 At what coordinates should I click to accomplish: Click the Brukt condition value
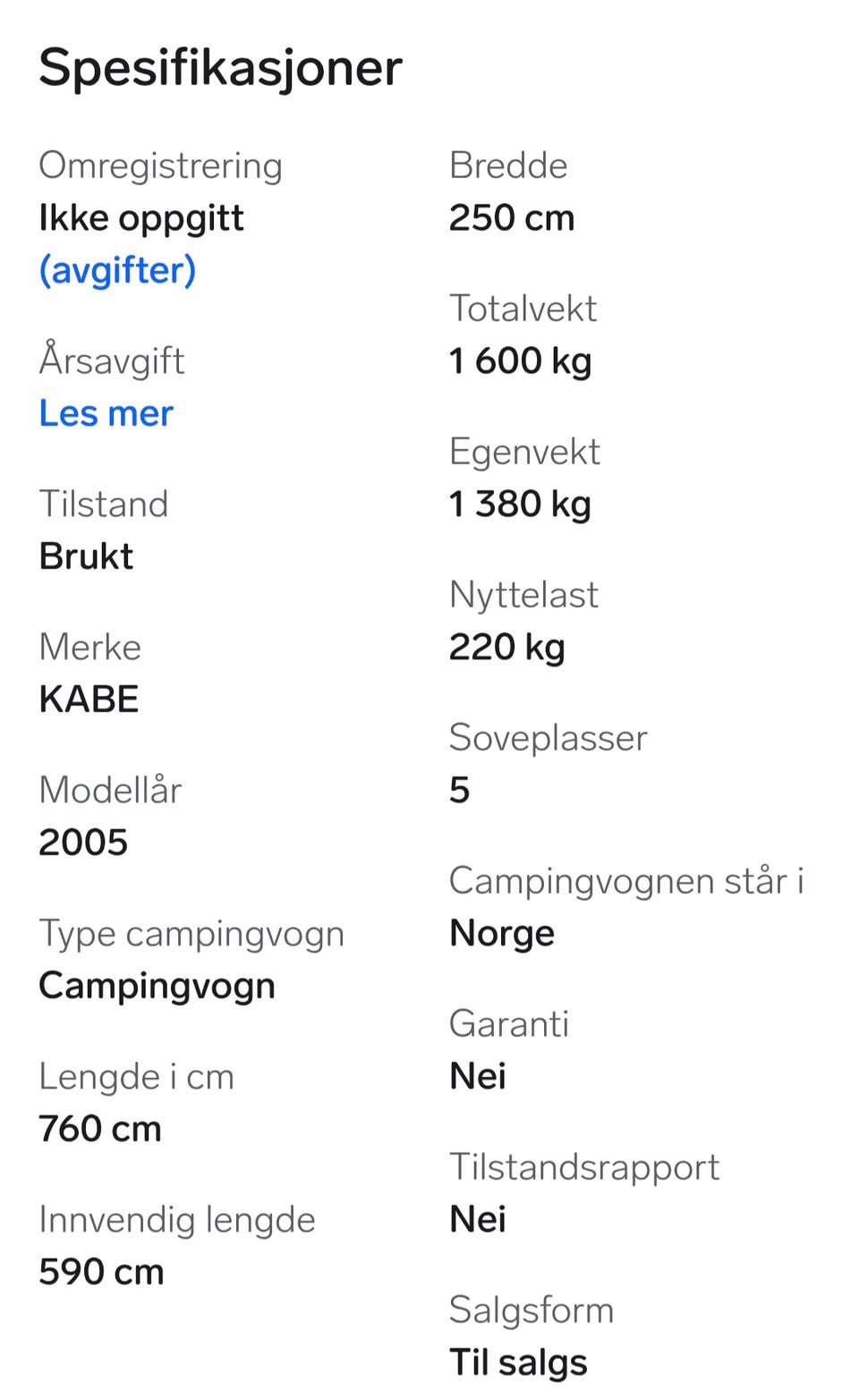pos(86,556)
